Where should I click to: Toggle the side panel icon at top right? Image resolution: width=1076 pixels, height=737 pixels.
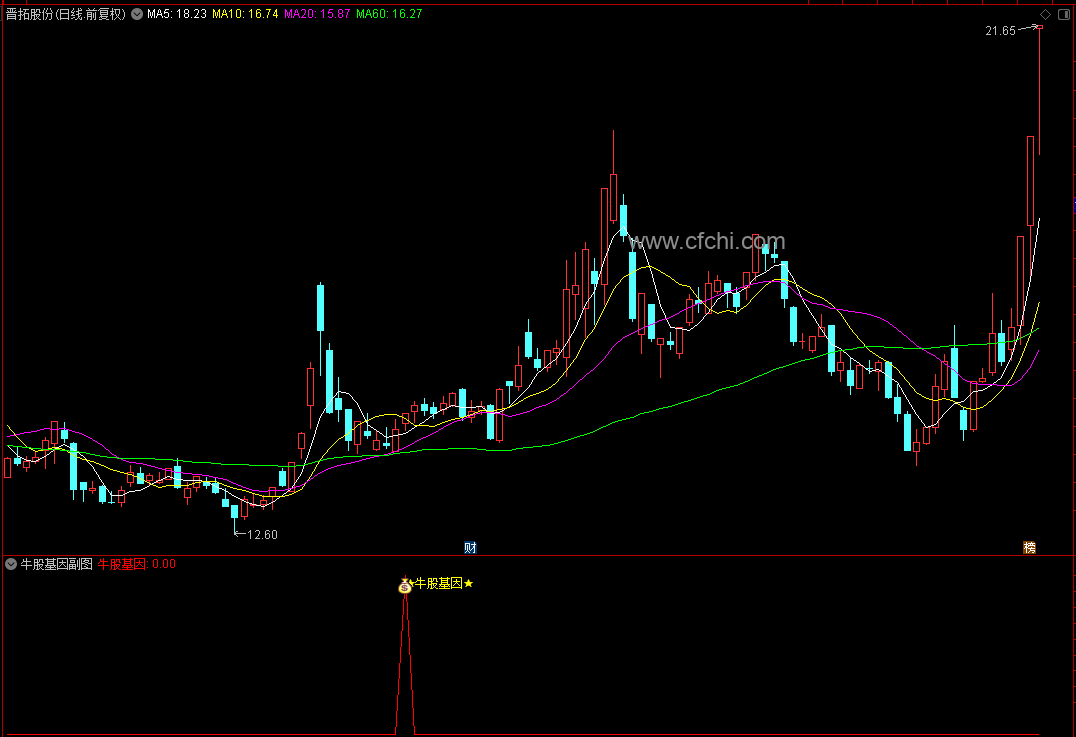tap(1064, 14)
